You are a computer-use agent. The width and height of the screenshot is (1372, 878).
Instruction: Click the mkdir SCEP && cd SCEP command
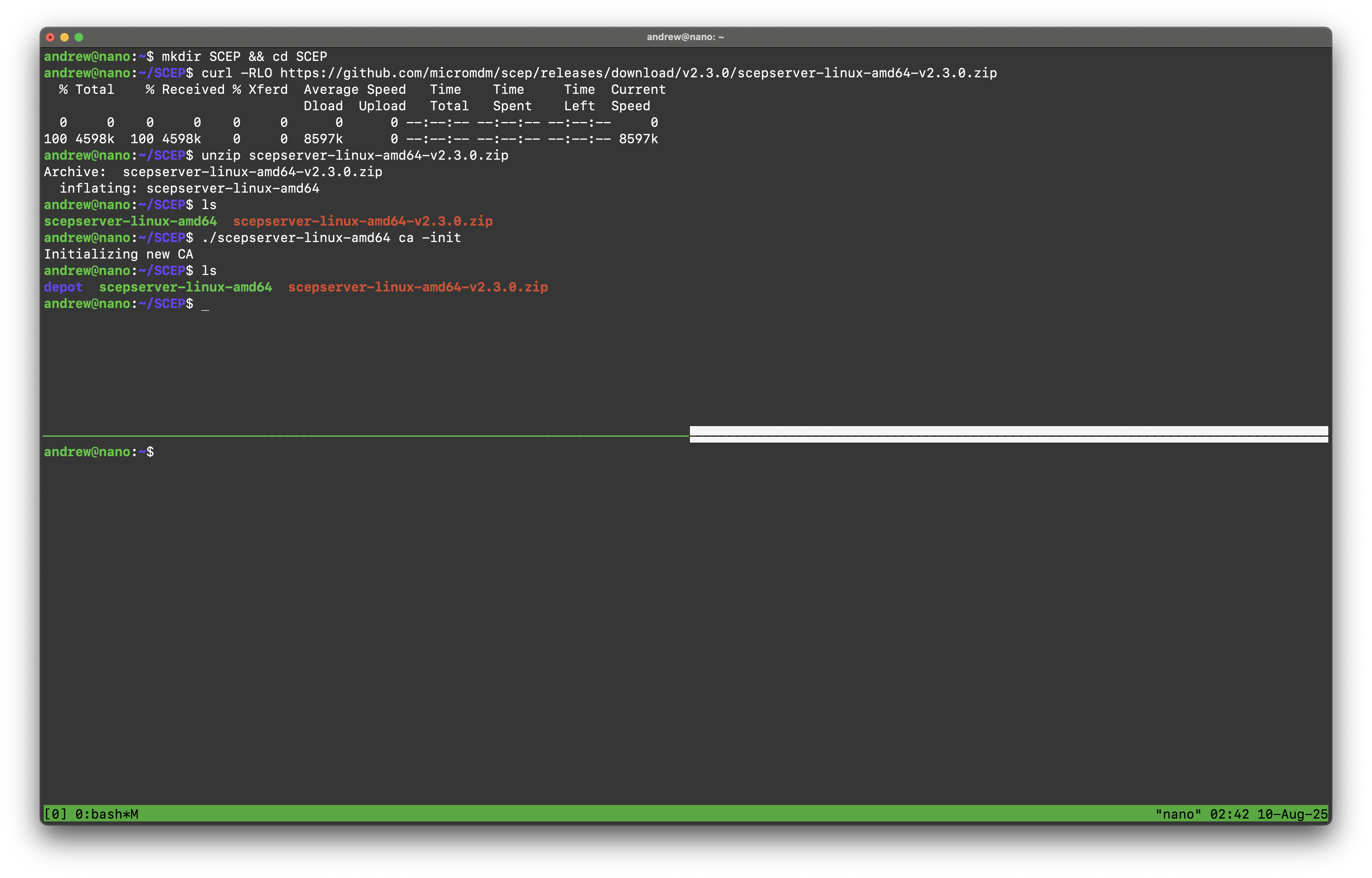[244, 57]
